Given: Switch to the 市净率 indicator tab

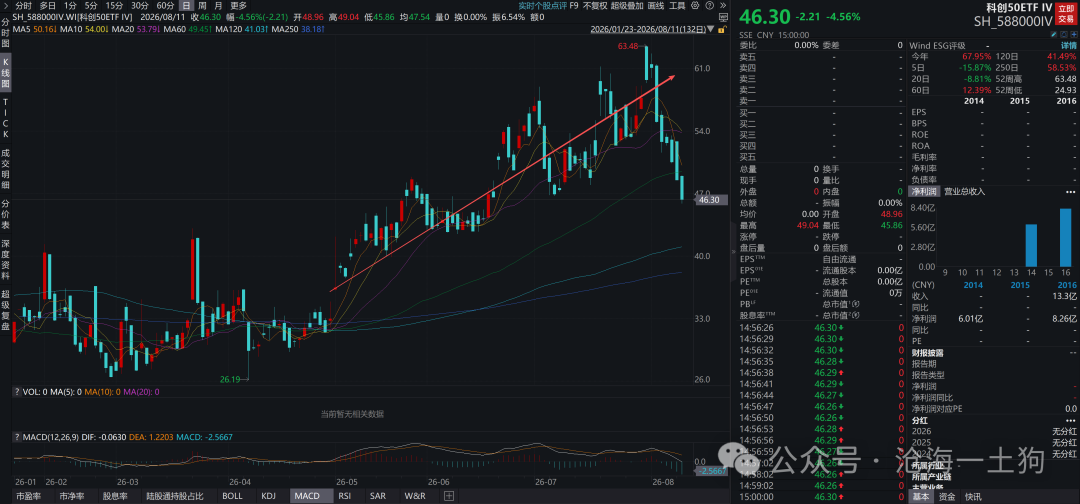Looking at the screenshot, I should click(72, 495).
